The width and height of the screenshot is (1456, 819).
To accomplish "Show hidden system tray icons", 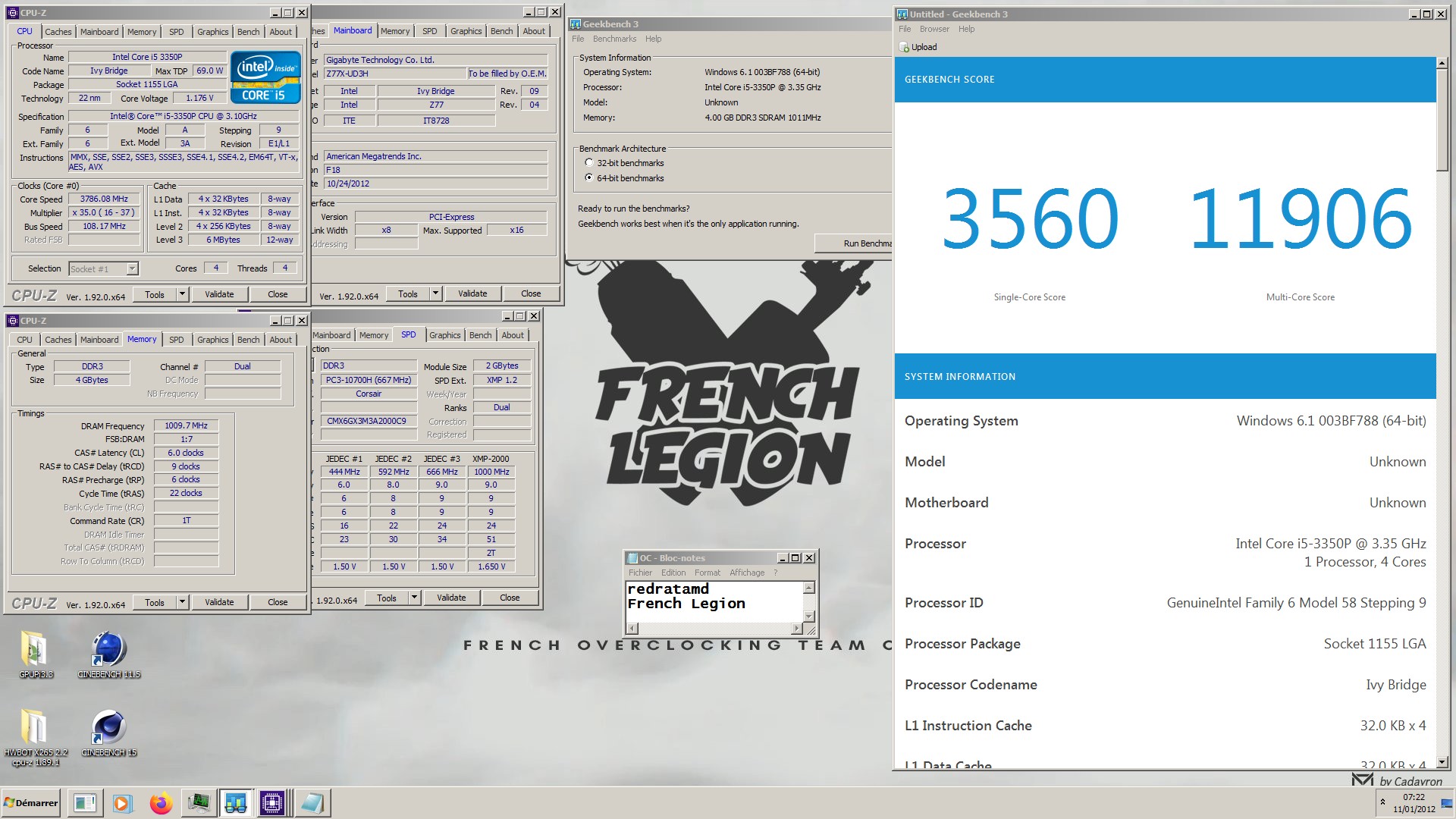I will tap(1382, 802).
